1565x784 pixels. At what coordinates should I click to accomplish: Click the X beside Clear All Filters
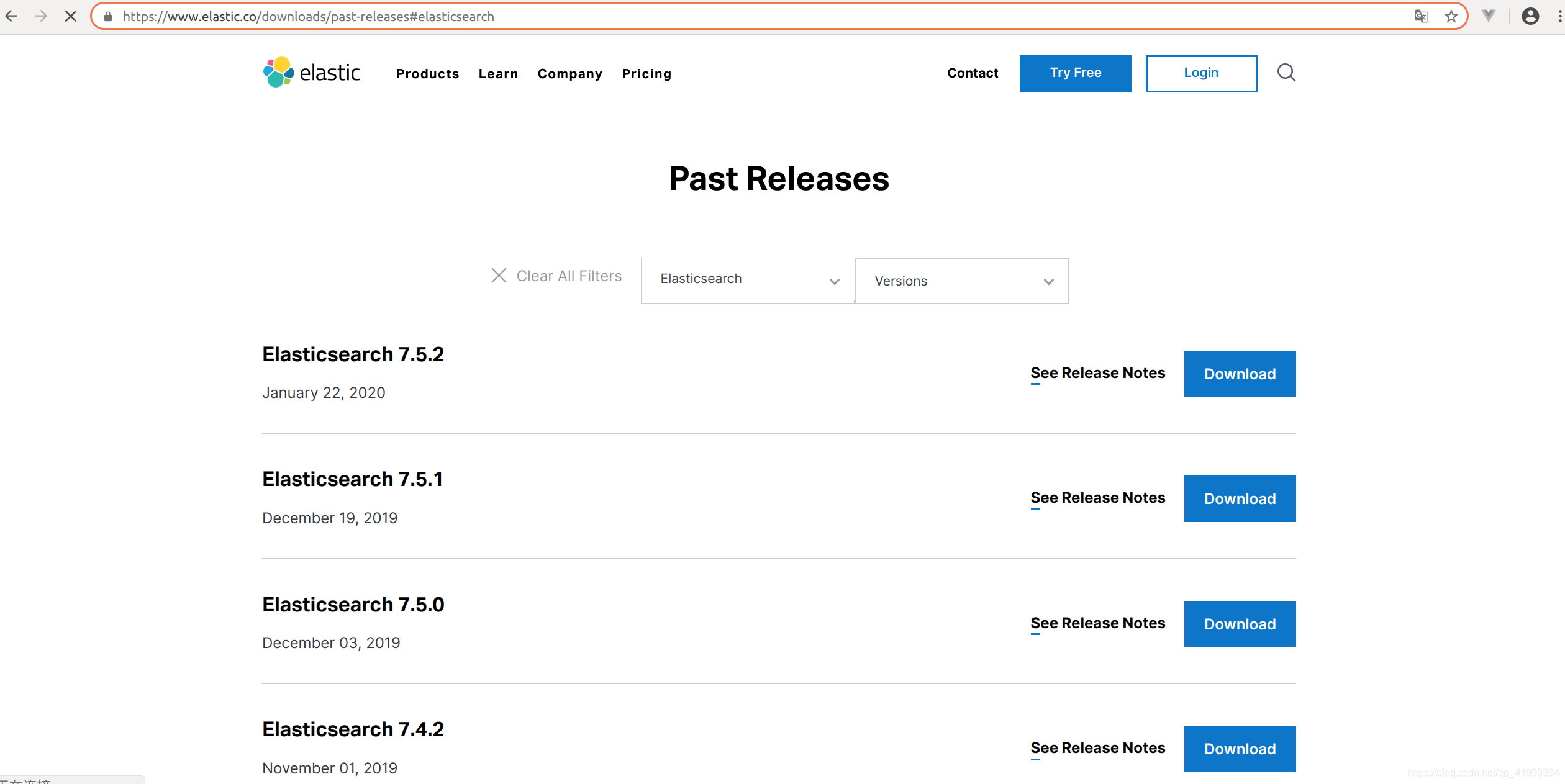[499, 276]
